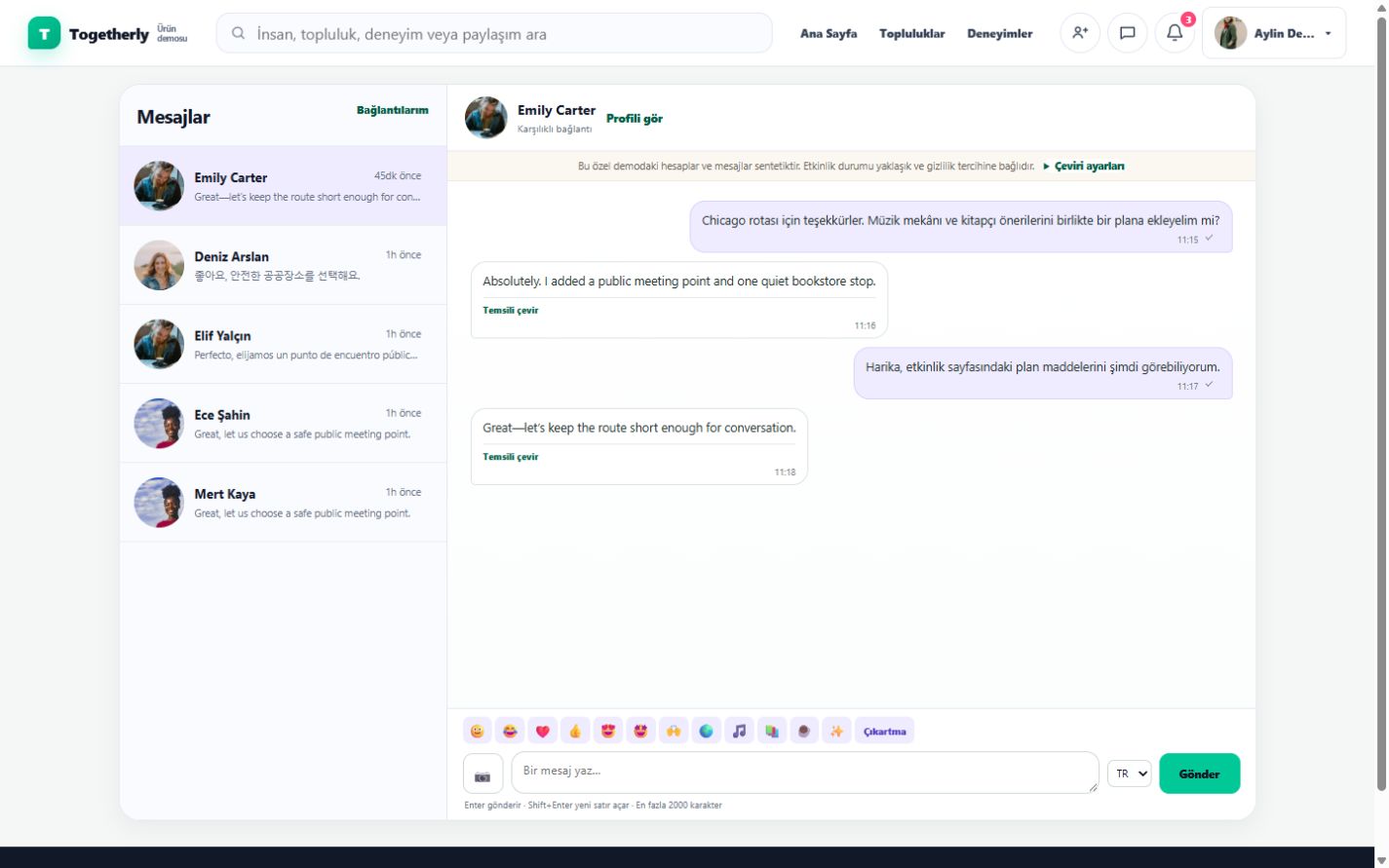Click Emily Carter's avatar in chat header

[486, 118]
